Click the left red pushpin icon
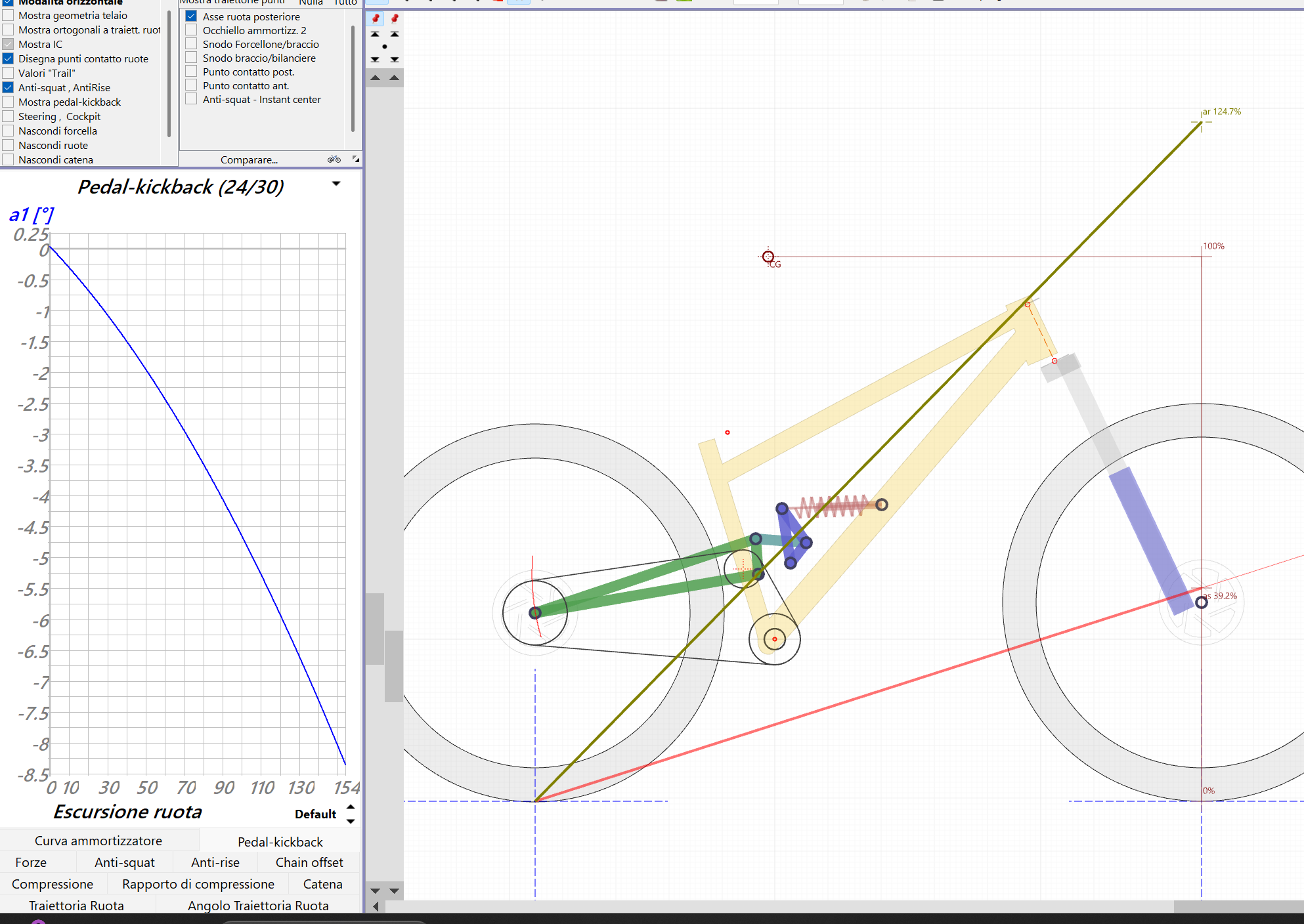This screenshot has height=924, width=1304. tap(376, 18)
